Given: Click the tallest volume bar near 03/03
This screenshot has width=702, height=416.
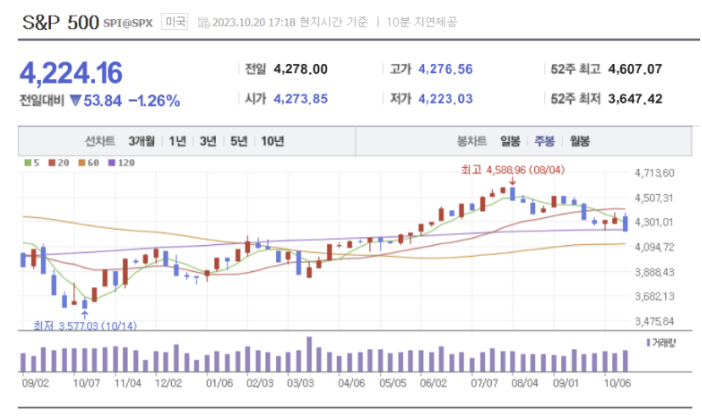Looking at the screenshot, I should 309,354.
